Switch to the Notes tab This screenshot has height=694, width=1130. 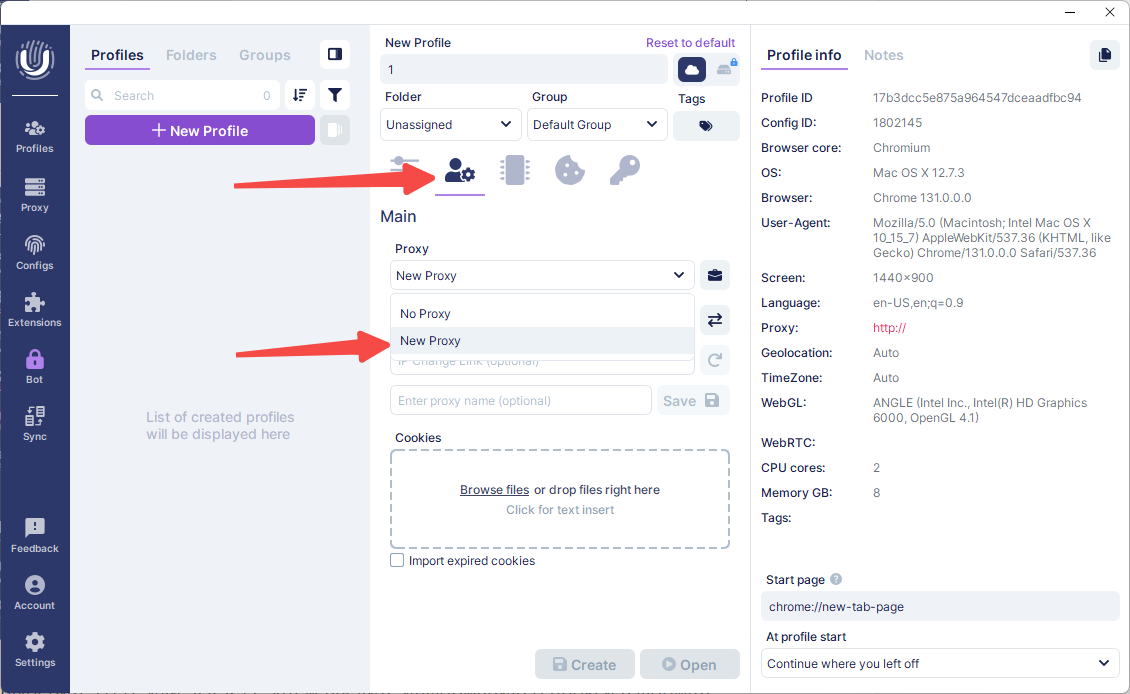coord(883,55)
